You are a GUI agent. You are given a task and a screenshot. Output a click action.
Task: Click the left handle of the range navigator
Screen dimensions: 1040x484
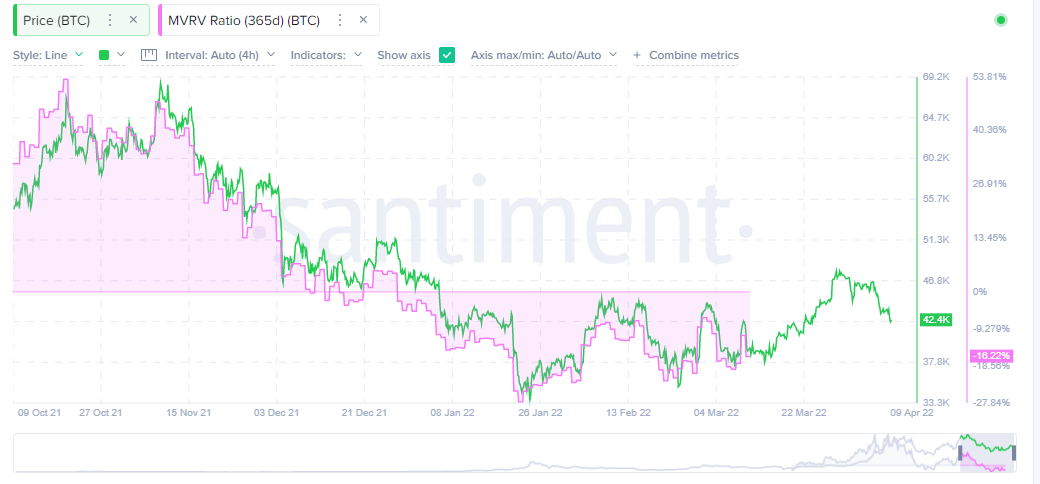pos(960,452)
